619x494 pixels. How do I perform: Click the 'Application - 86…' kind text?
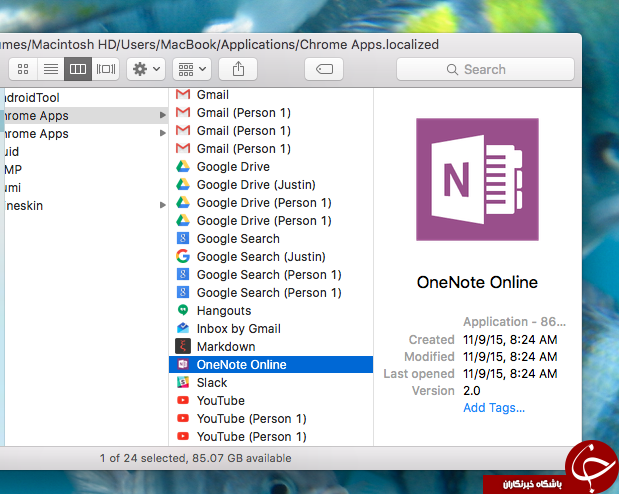tap(515, 322)
